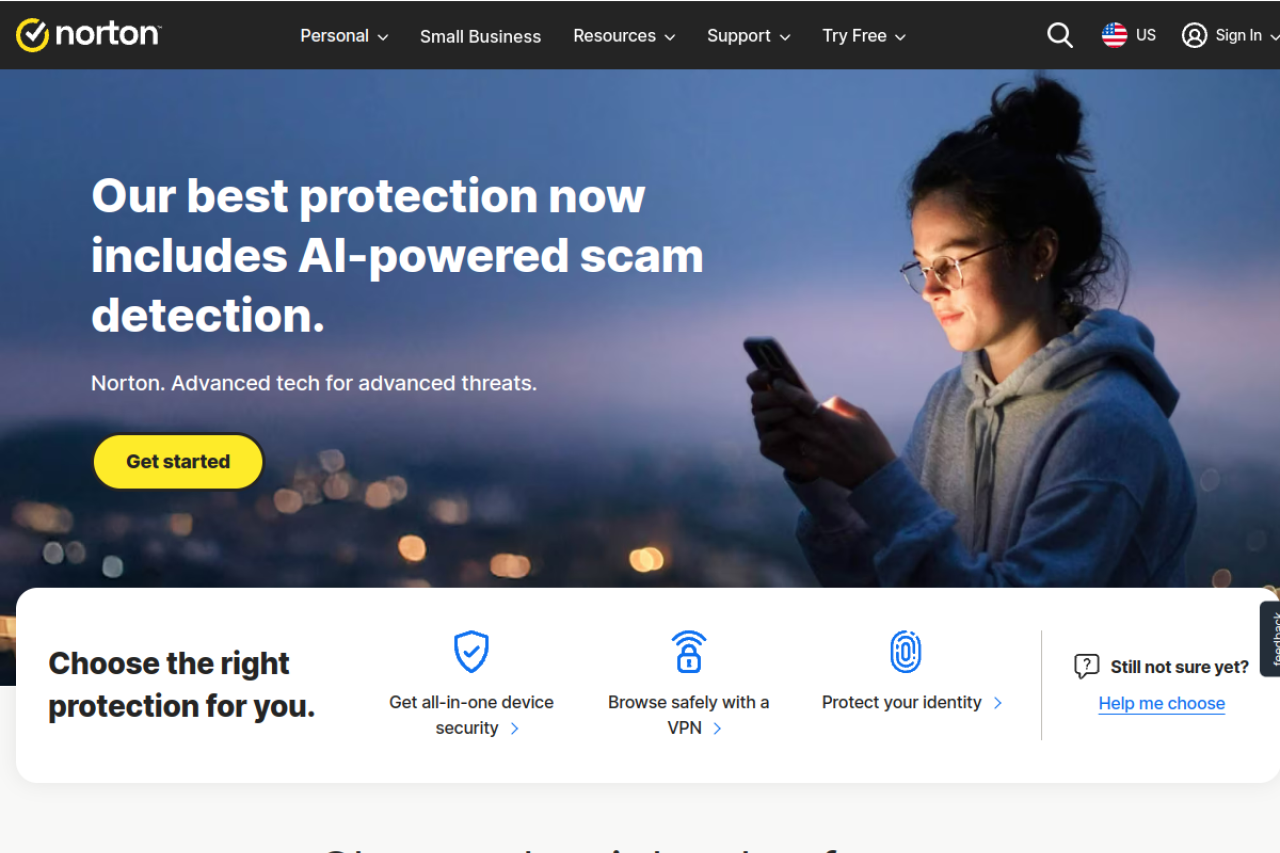Open Protect your identity link

point(912,702)
